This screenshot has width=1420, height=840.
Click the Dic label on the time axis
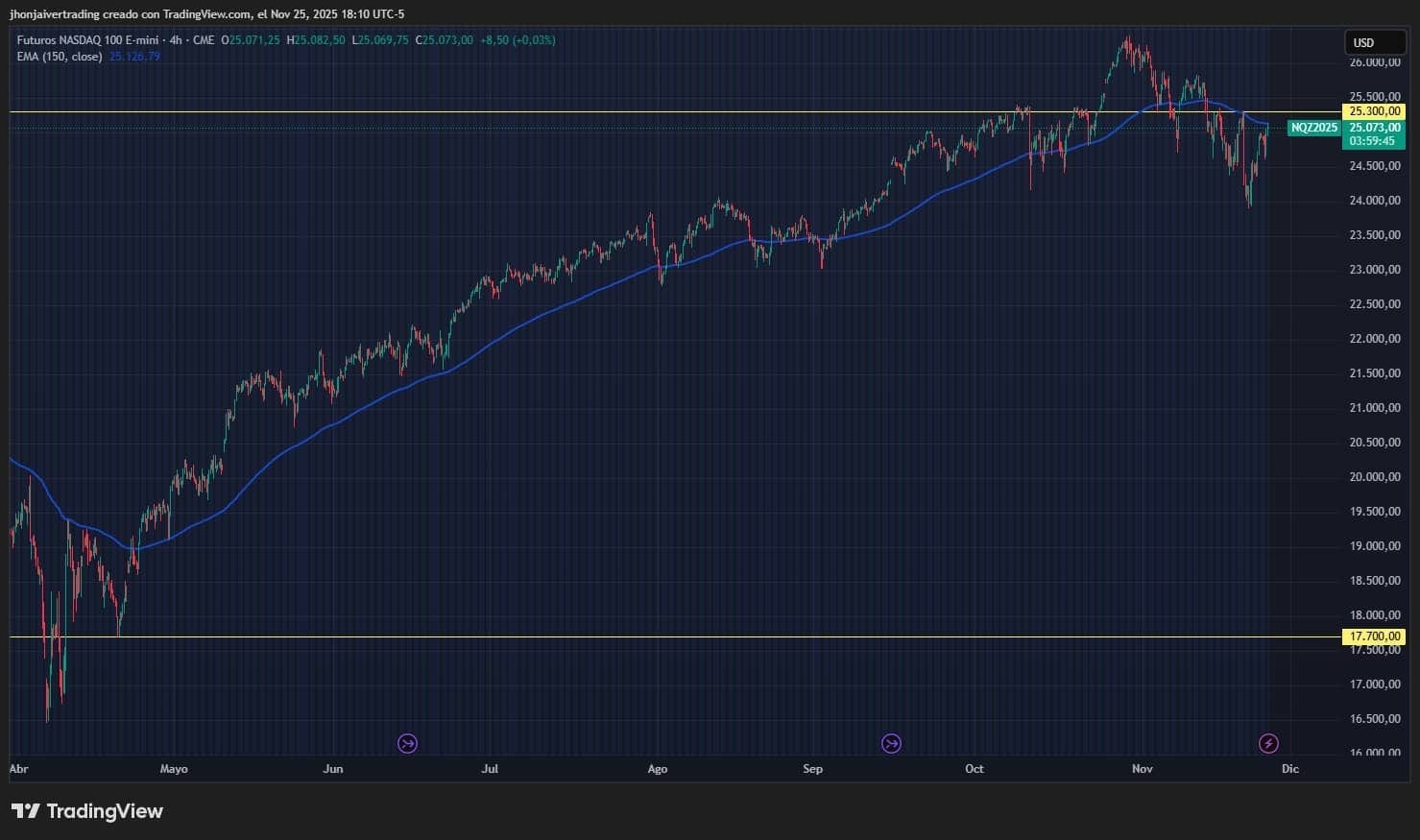tap(1290, 769)
